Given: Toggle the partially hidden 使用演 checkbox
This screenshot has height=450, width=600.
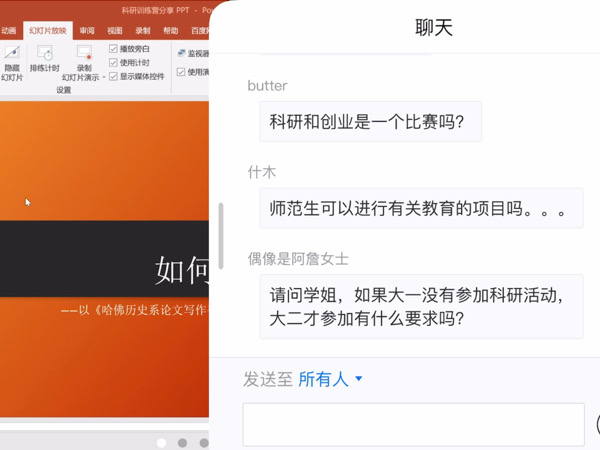Looking at the screenshot, I should click(181, 72).
